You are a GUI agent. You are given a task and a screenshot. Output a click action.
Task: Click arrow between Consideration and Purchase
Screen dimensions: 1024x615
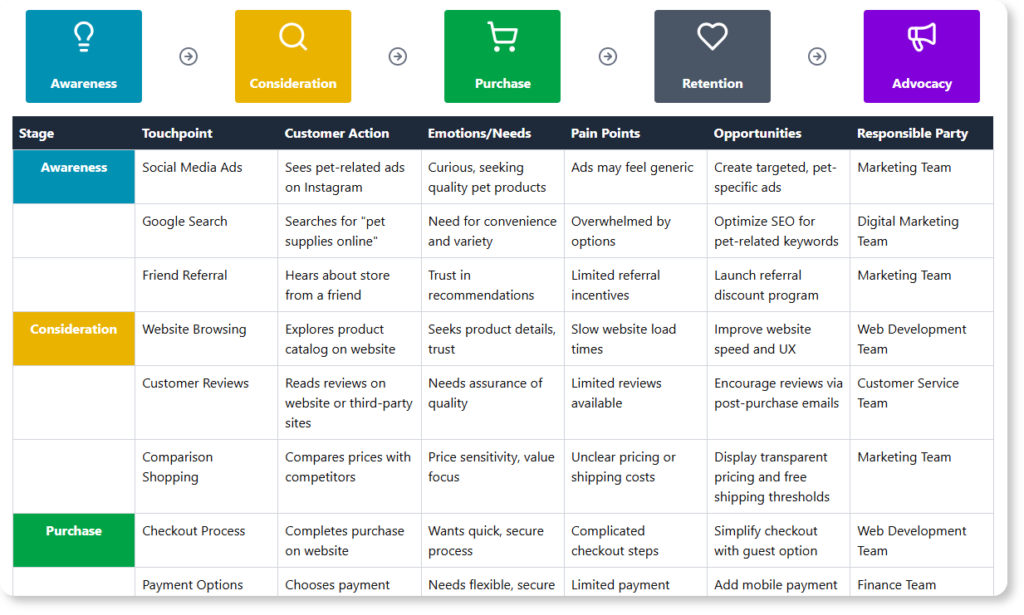(x=398, y=57)
